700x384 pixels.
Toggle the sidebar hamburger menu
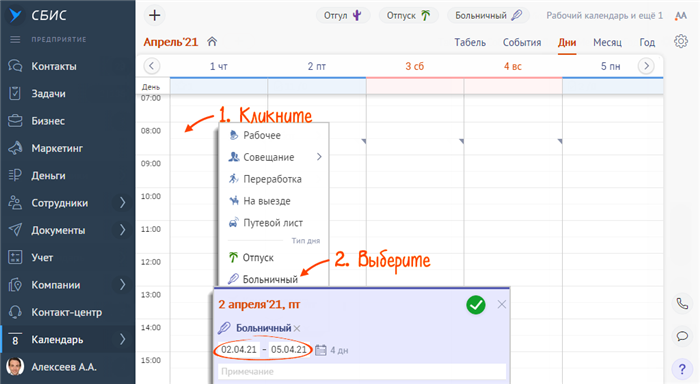[15, 40]
